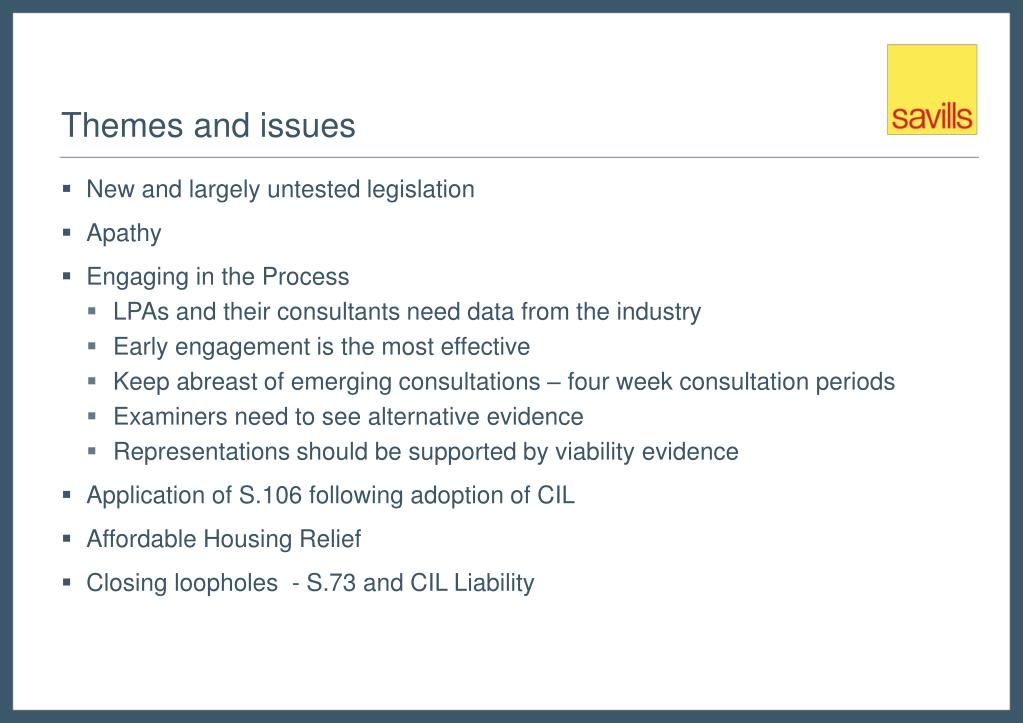1023x723 pixels.
Task: Click 'New and largely untested legislation' bullet
Action: pos(281,190)
